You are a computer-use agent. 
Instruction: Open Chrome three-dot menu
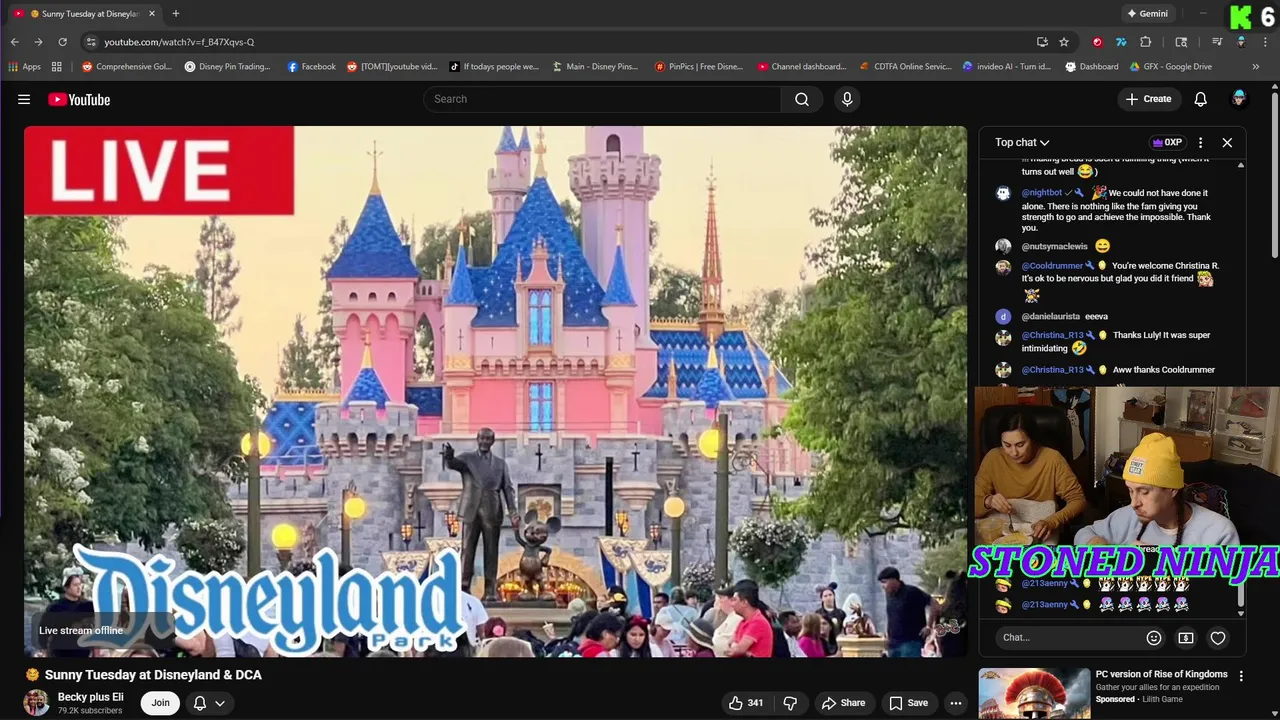1265,42
